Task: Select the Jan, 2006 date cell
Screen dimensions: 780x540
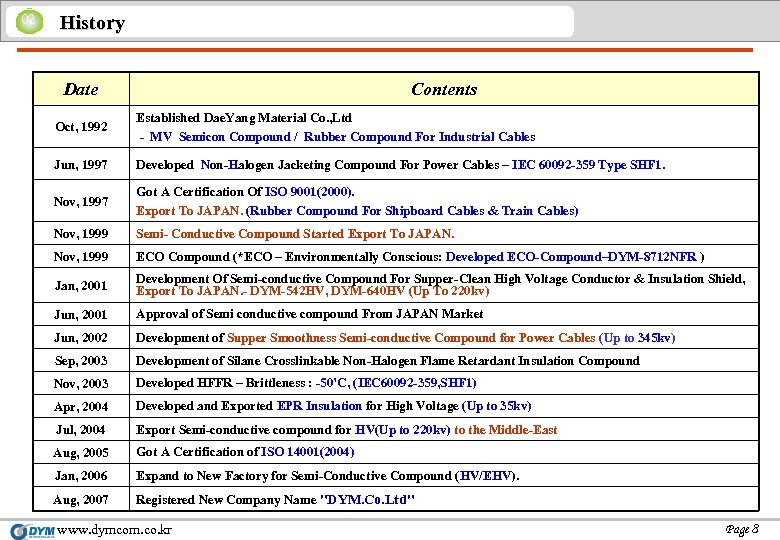Action: point(81,476)
